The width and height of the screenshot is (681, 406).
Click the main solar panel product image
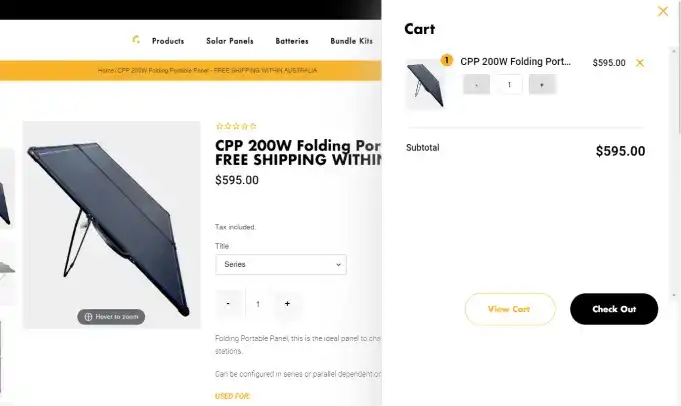point(111,220)
